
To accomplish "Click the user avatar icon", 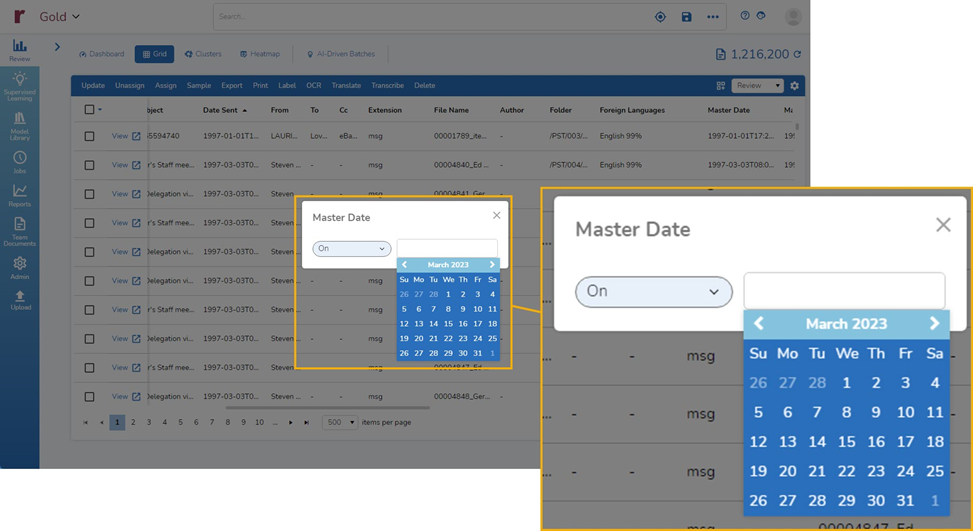I will (793, 17).
